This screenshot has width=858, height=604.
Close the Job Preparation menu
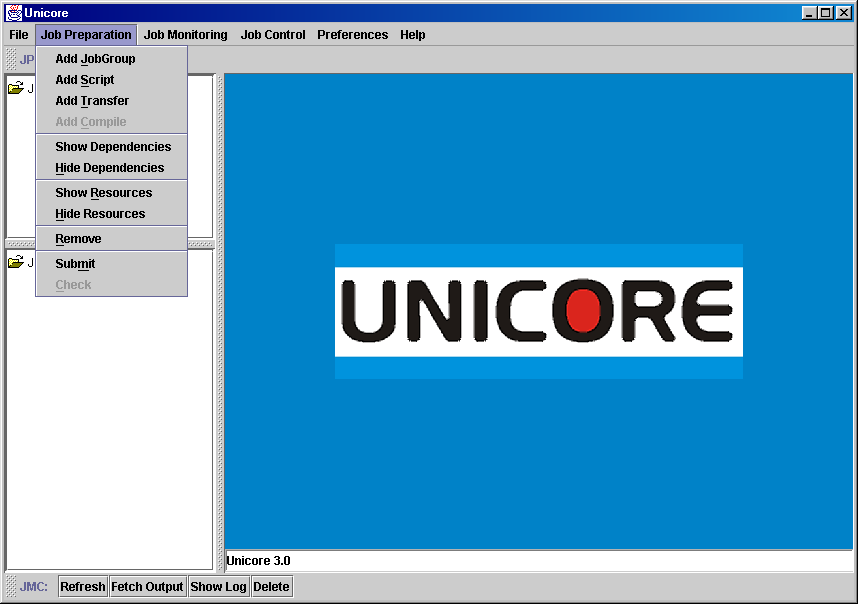(86, 34)
